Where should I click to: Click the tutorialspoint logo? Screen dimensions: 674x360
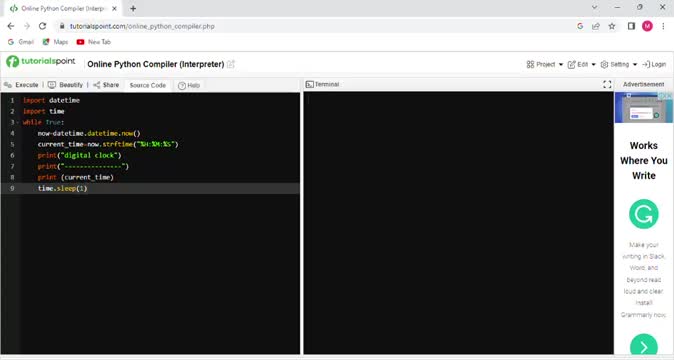coord(41,61)
